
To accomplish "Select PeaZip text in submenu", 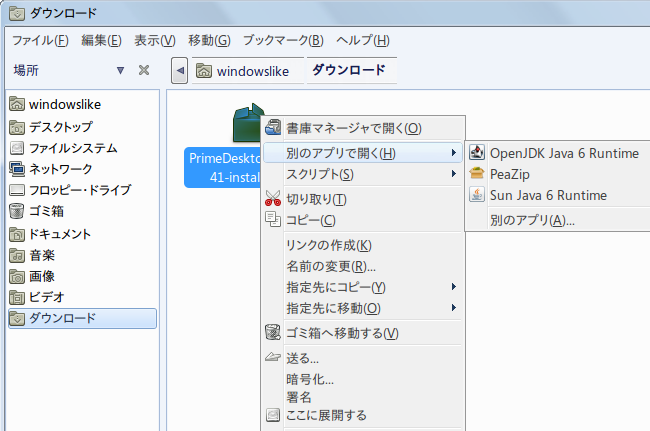I will click(x=510, y=174).
